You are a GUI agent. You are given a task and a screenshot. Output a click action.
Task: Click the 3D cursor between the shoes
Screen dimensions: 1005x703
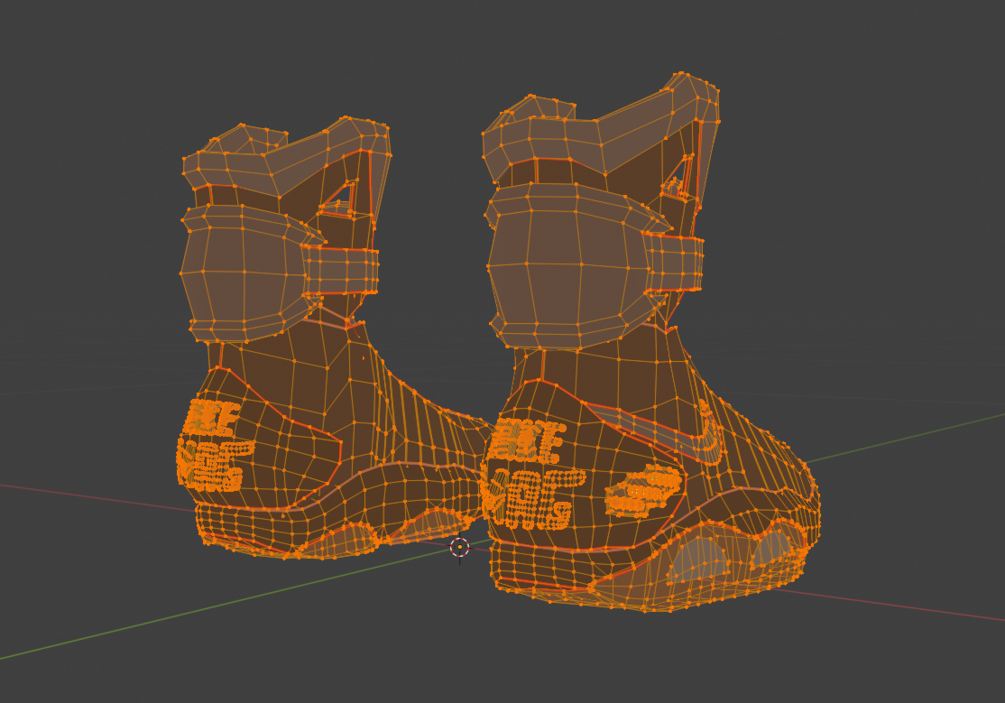(460, 547)
